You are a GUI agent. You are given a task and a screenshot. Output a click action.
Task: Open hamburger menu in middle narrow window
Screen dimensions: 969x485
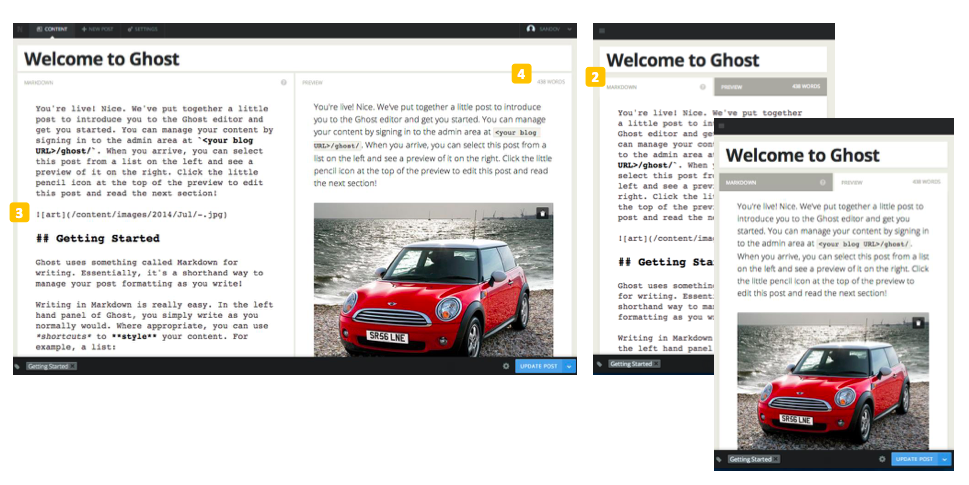602,31
